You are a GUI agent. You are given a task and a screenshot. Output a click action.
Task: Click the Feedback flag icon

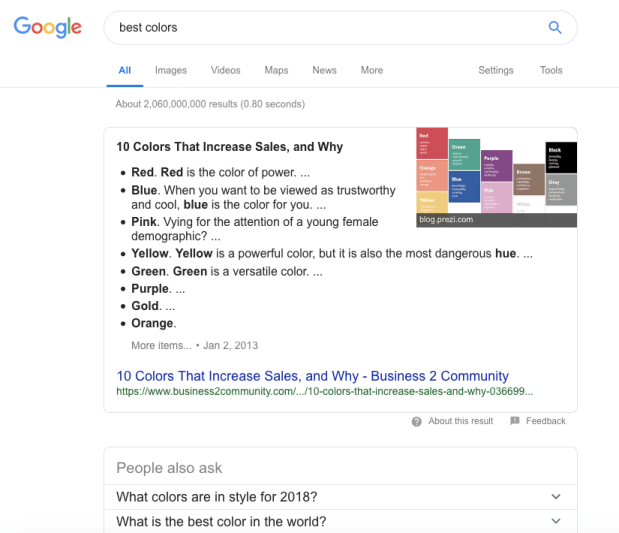[515, 421]
